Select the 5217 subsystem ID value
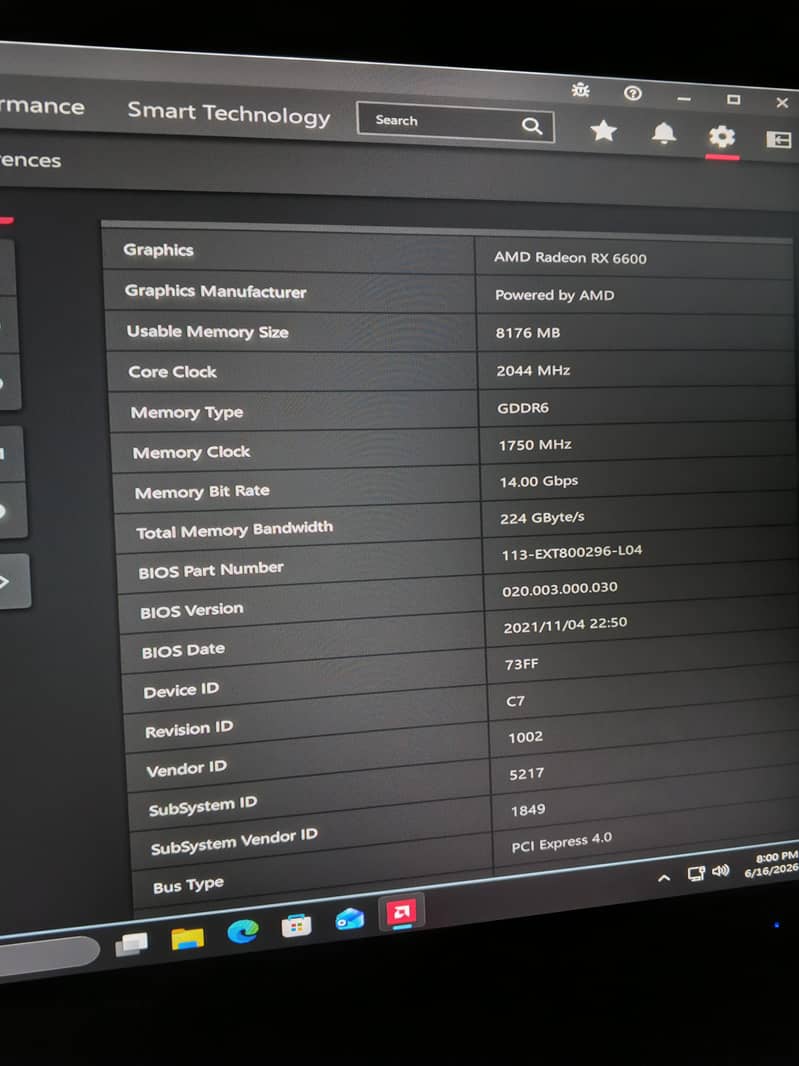Image resolution: width=799 pixels, height=1066 pixels. pyautogui.click(x=526, y=773)
